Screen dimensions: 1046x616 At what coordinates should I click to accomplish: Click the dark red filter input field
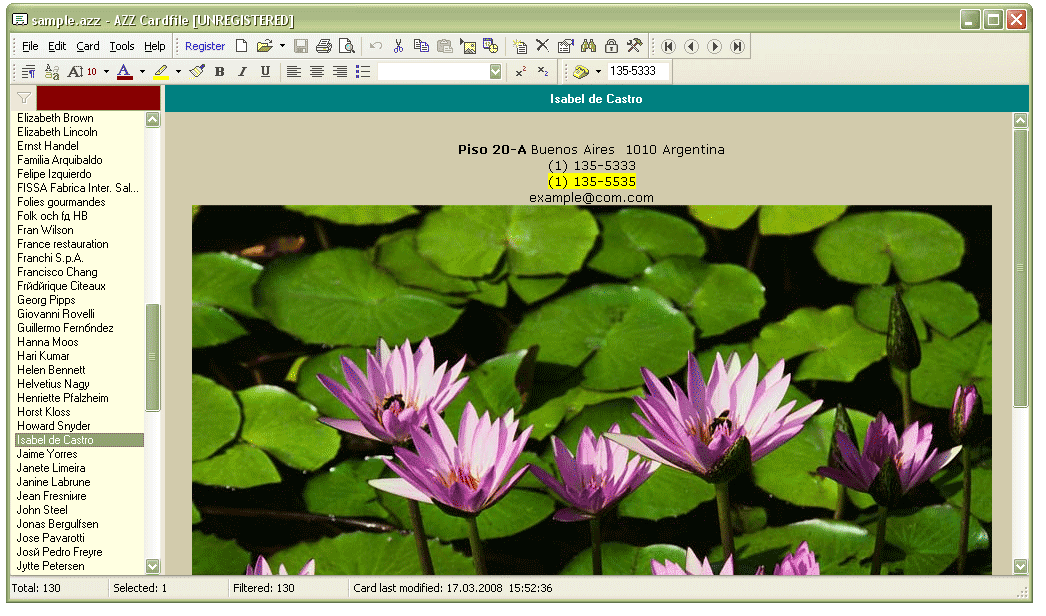point(98,98)
